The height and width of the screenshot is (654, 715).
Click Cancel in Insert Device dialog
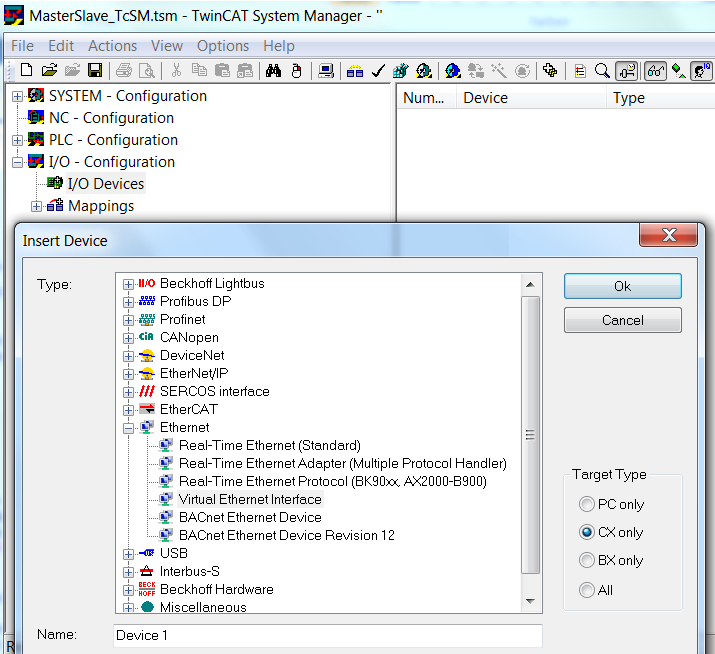[622, 320]
